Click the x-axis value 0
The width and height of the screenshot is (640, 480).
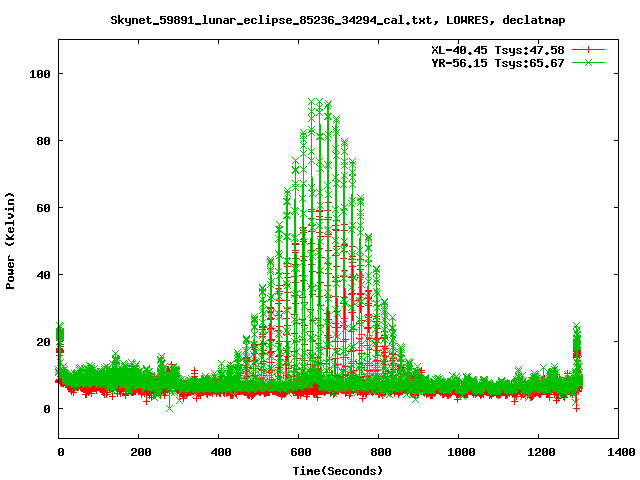click(61, 452)
